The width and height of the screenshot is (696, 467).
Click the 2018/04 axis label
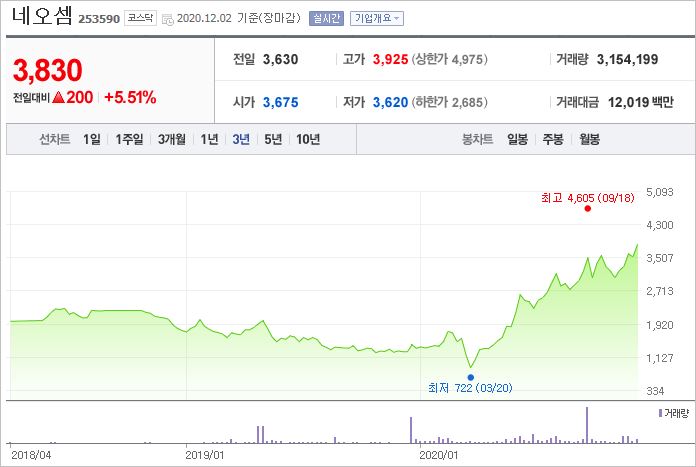click(31, 455)
